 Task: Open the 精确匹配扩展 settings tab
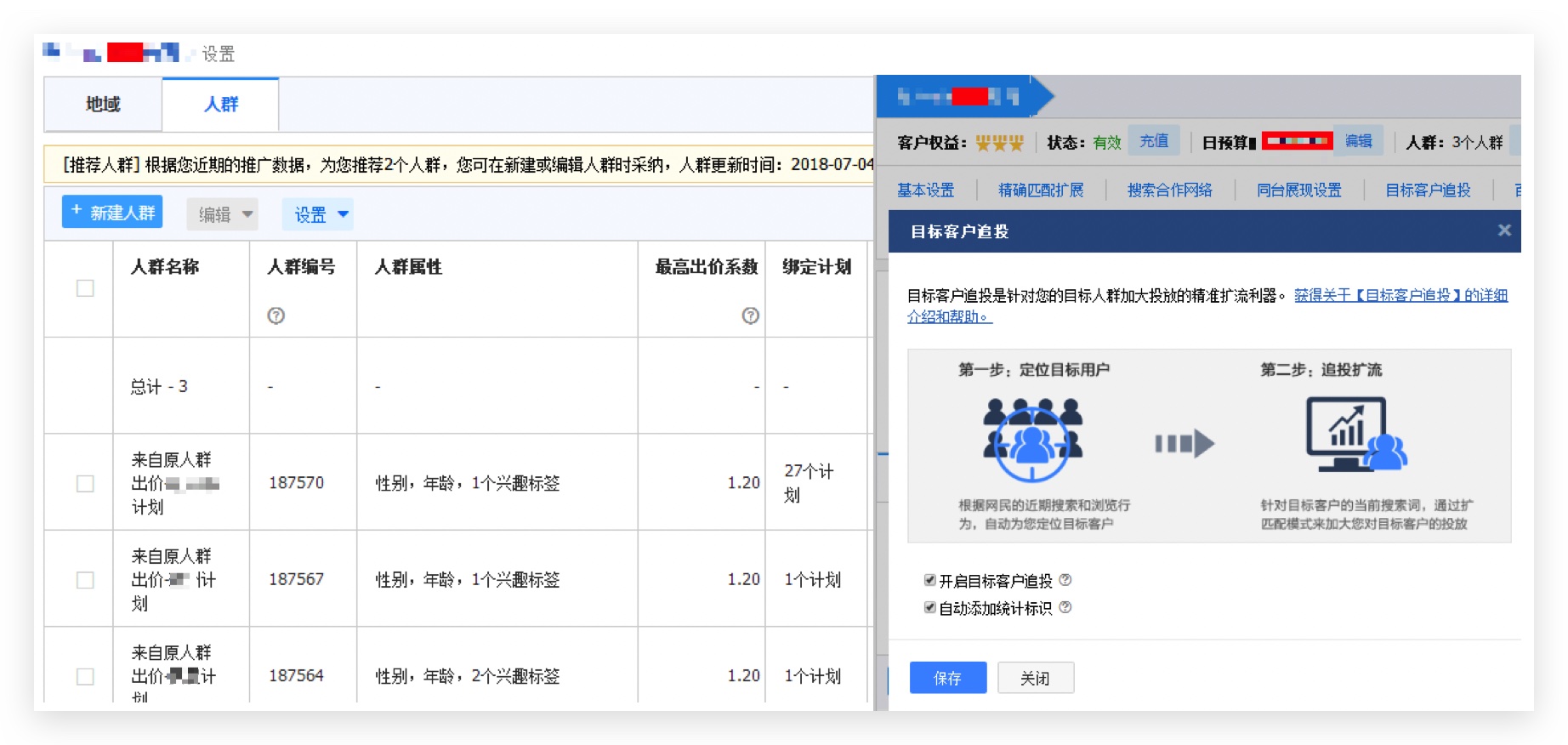tap(1041, 190)
